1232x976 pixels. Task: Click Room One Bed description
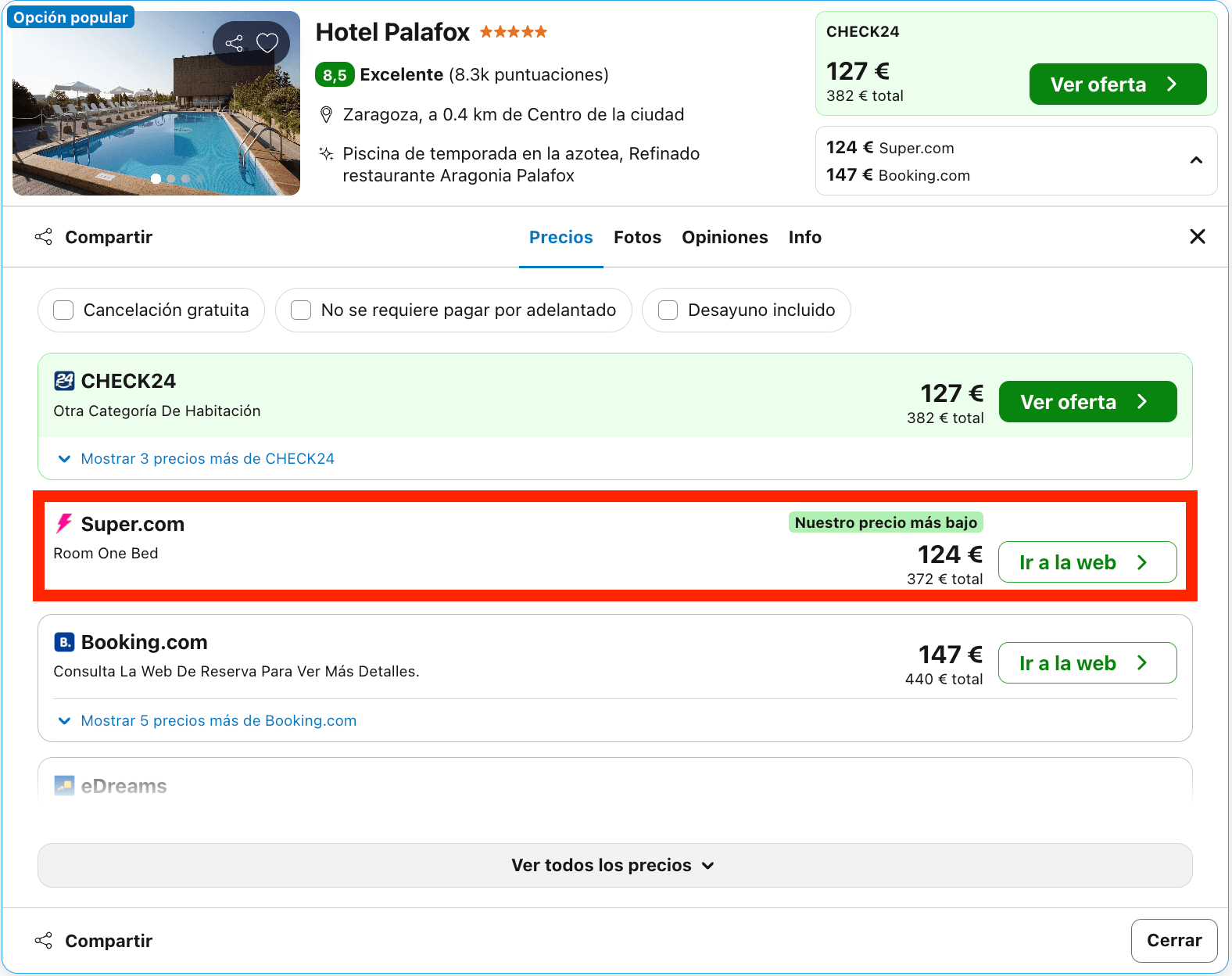click(x=106, y=554)
